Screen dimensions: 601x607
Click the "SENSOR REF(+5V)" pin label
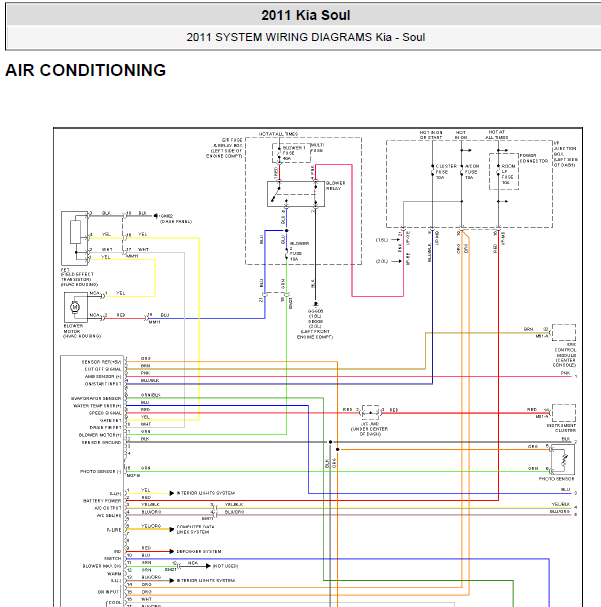point(101,362)
